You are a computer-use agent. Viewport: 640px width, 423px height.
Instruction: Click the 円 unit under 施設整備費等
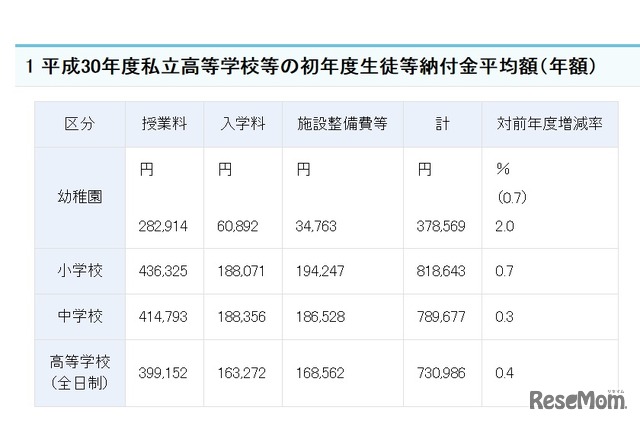coord(303,169)
